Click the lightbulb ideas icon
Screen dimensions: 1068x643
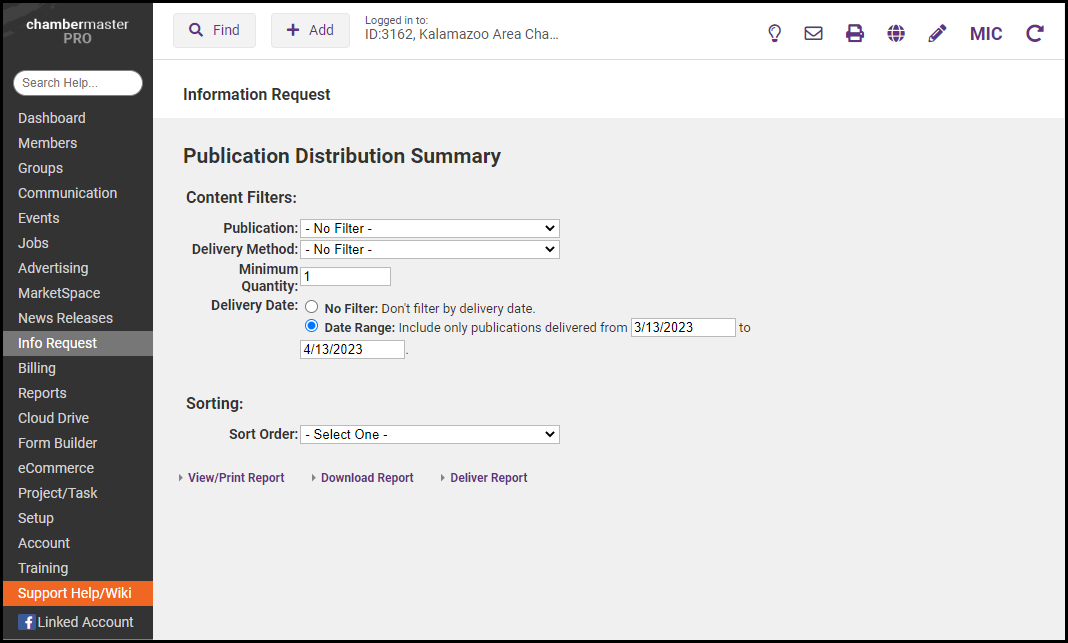(774, 33)
